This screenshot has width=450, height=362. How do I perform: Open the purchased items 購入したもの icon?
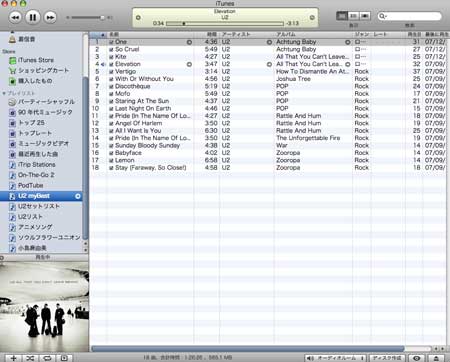pos(12,81)
